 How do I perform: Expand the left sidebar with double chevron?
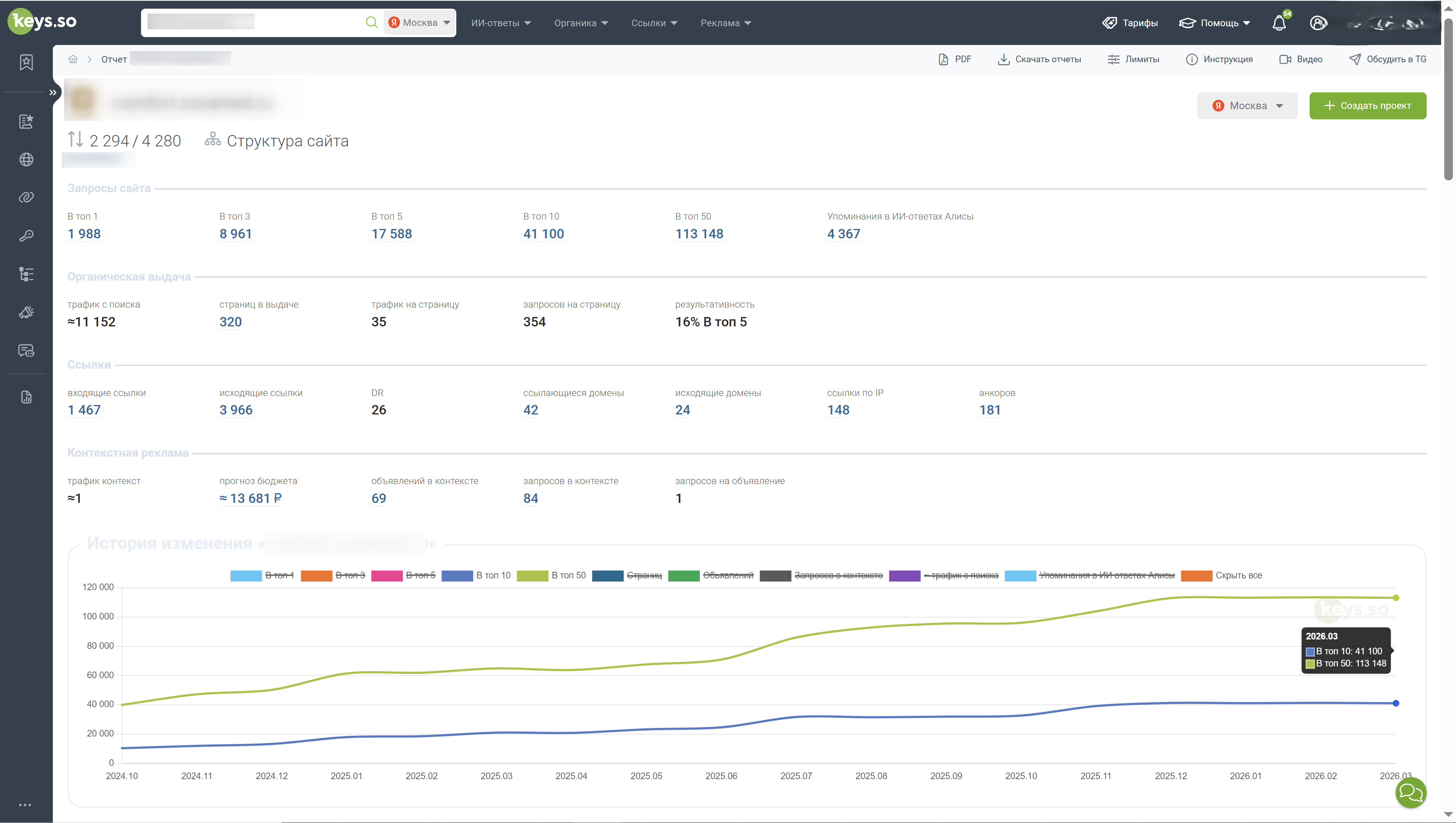pyautogui.click(x=52, y=92)
